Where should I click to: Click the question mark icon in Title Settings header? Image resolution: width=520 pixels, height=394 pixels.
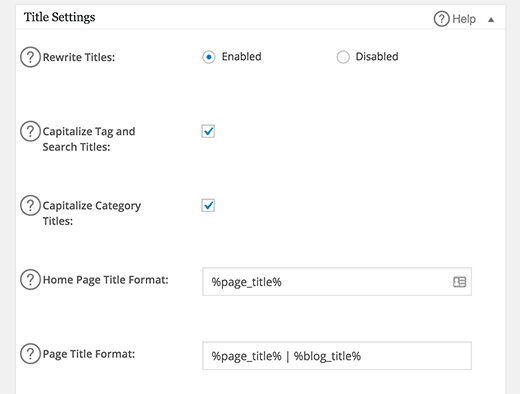(442, 19)
